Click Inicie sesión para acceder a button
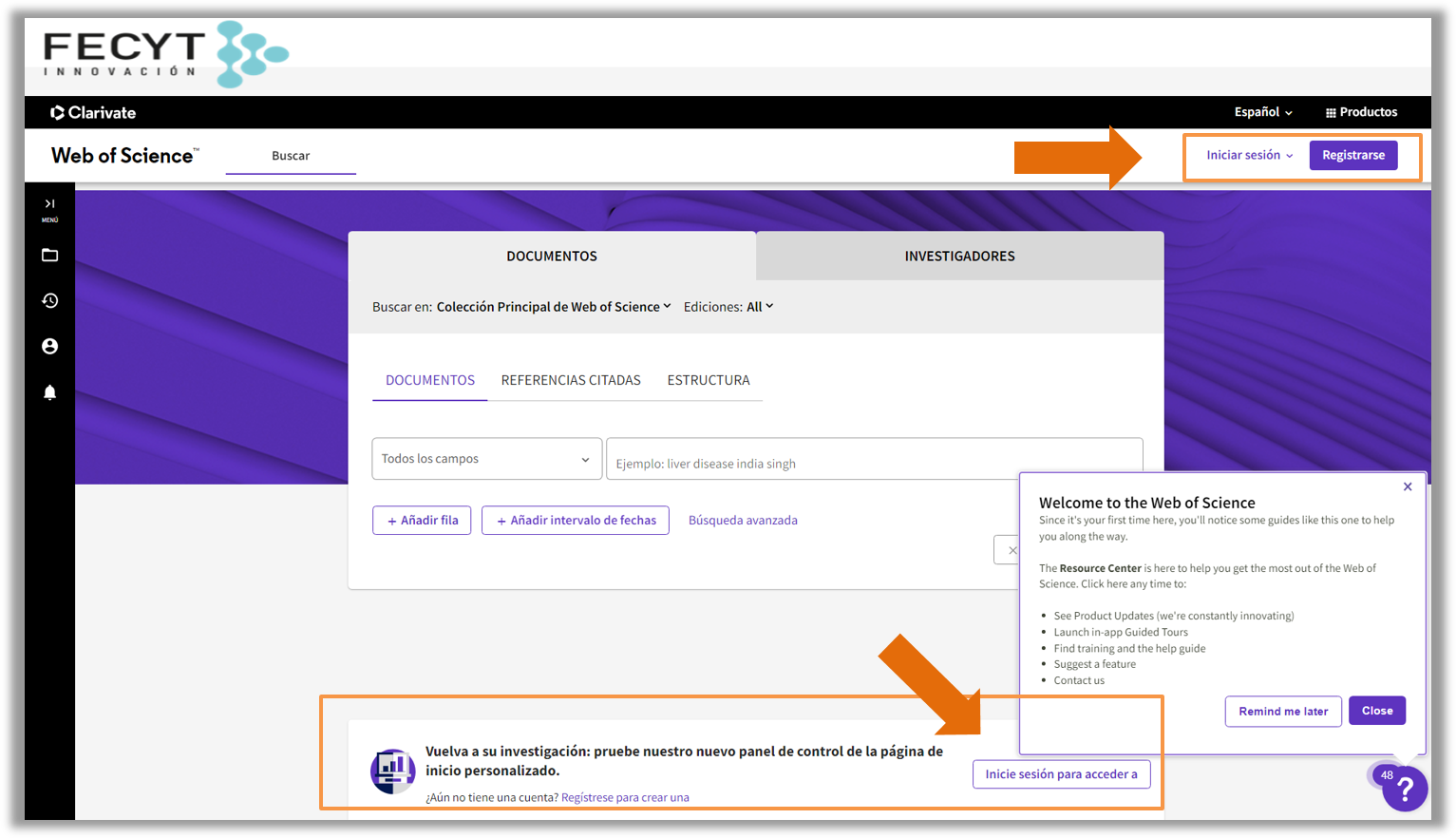This screenshot has height=838, width=1456. [1061, 774]
